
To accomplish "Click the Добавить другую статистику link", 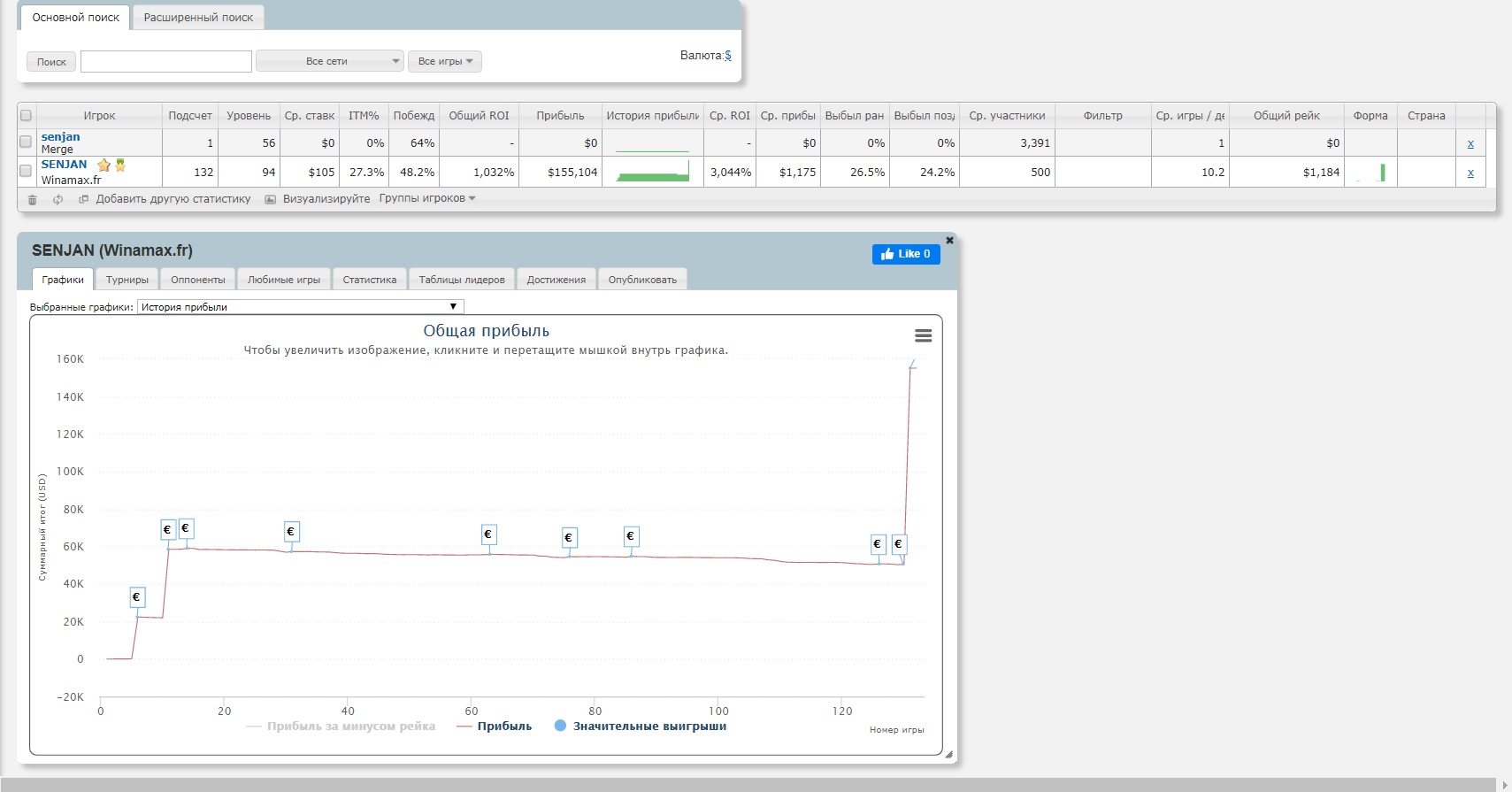I will point(173,199).
